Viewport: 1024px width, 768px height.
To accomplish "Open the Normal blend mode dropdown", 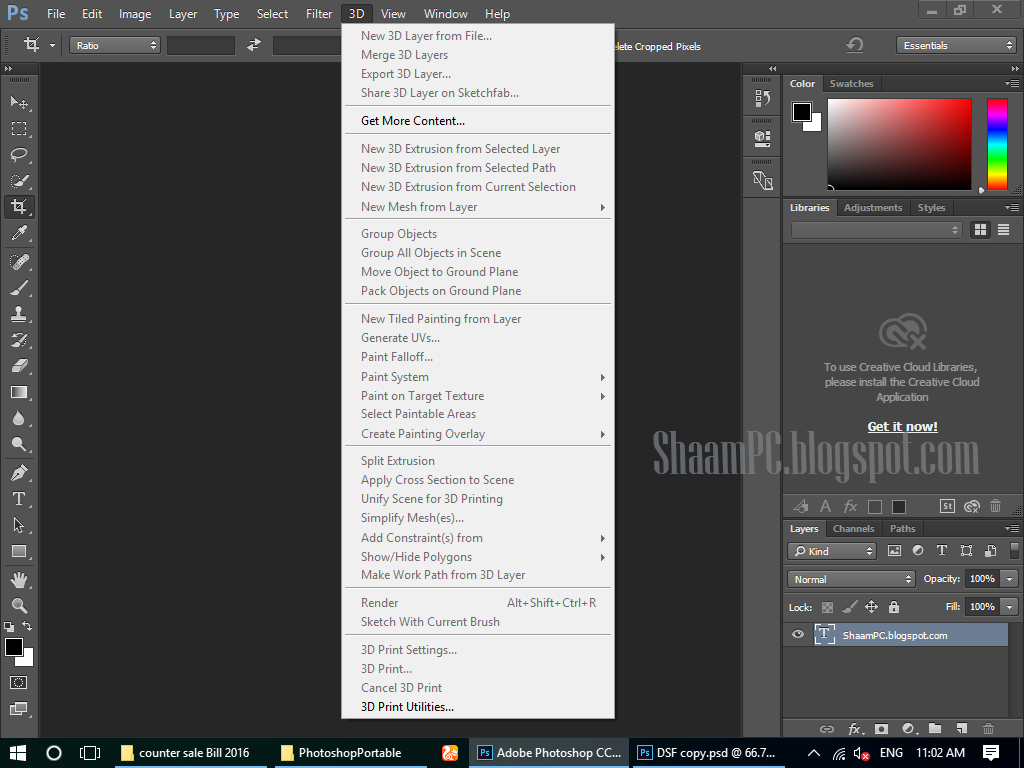I will (851, 579).
